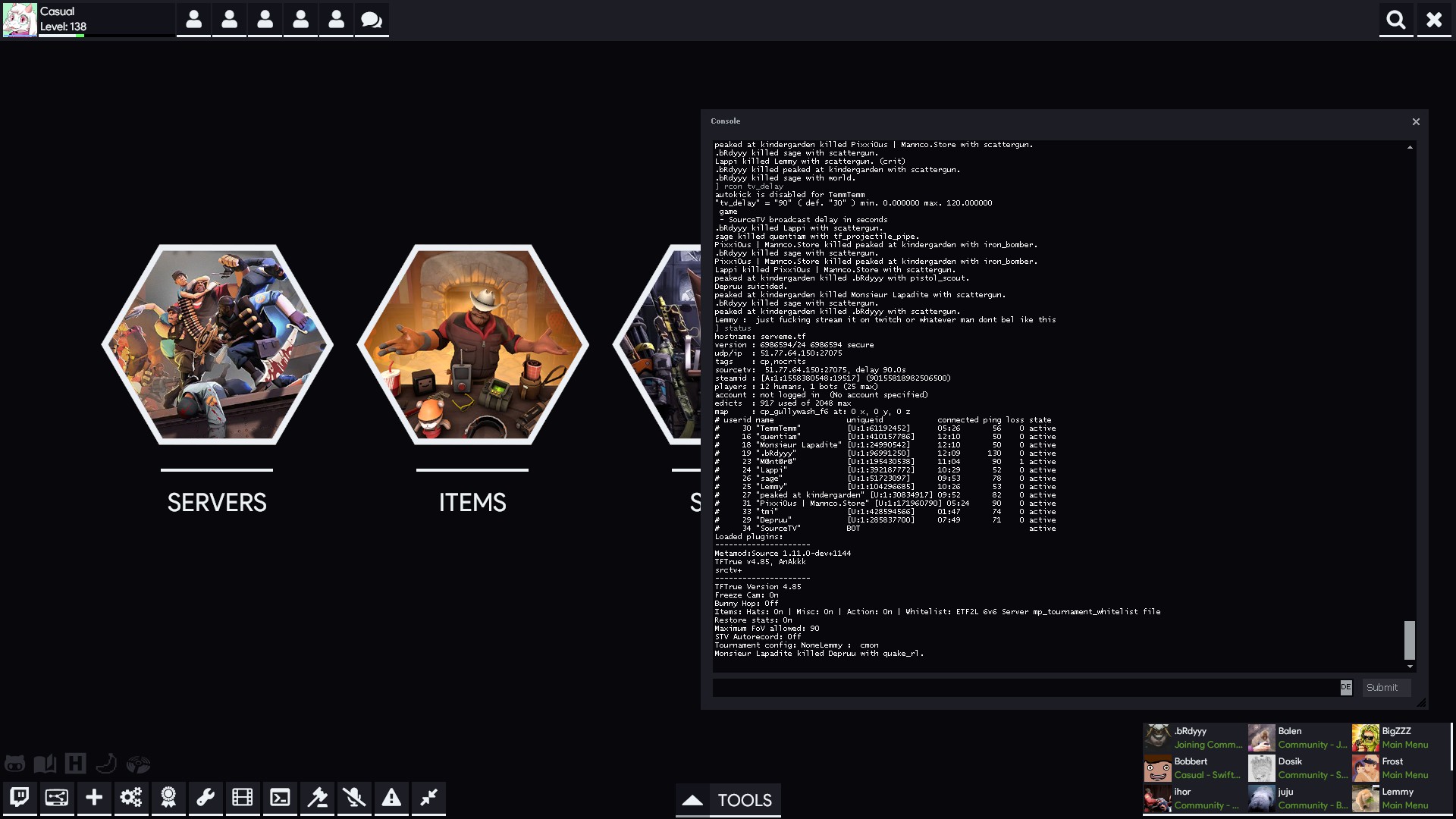Click the compress arrows icon

428,798
